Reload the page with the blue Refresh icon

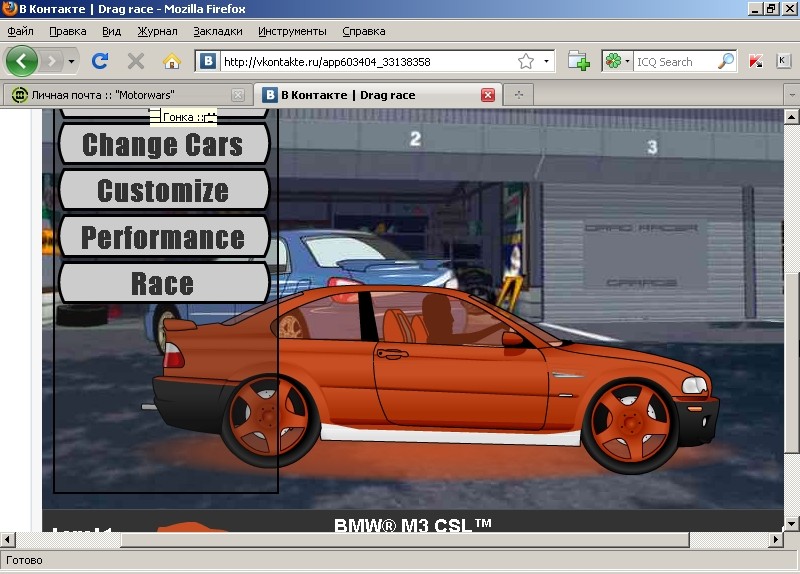pyautogui.click(x=100, y=61)
